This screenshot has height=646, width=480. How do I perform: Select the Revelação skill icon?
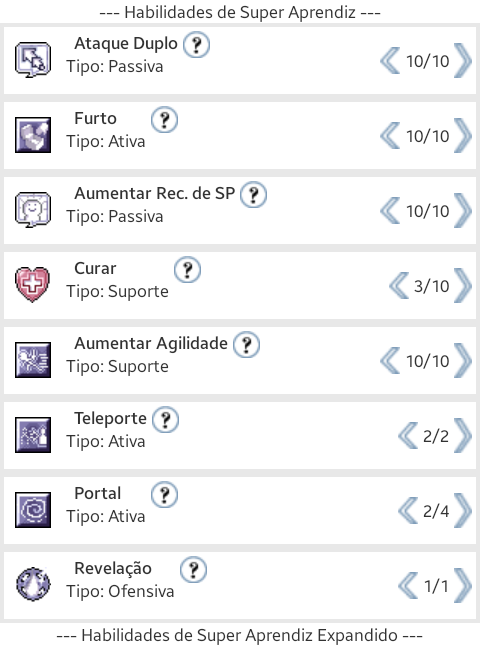click(33, 584)
